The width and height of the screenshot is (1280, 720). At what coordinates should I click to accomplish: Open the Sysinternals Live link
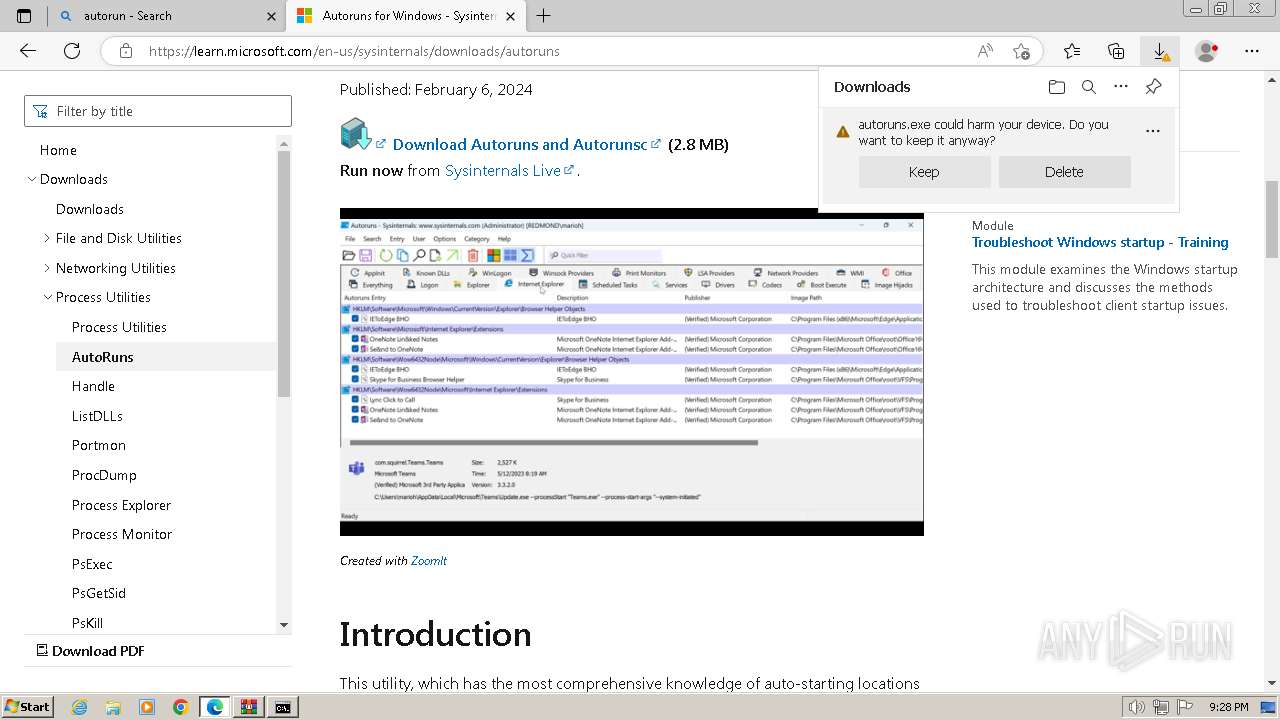point(503,171)
